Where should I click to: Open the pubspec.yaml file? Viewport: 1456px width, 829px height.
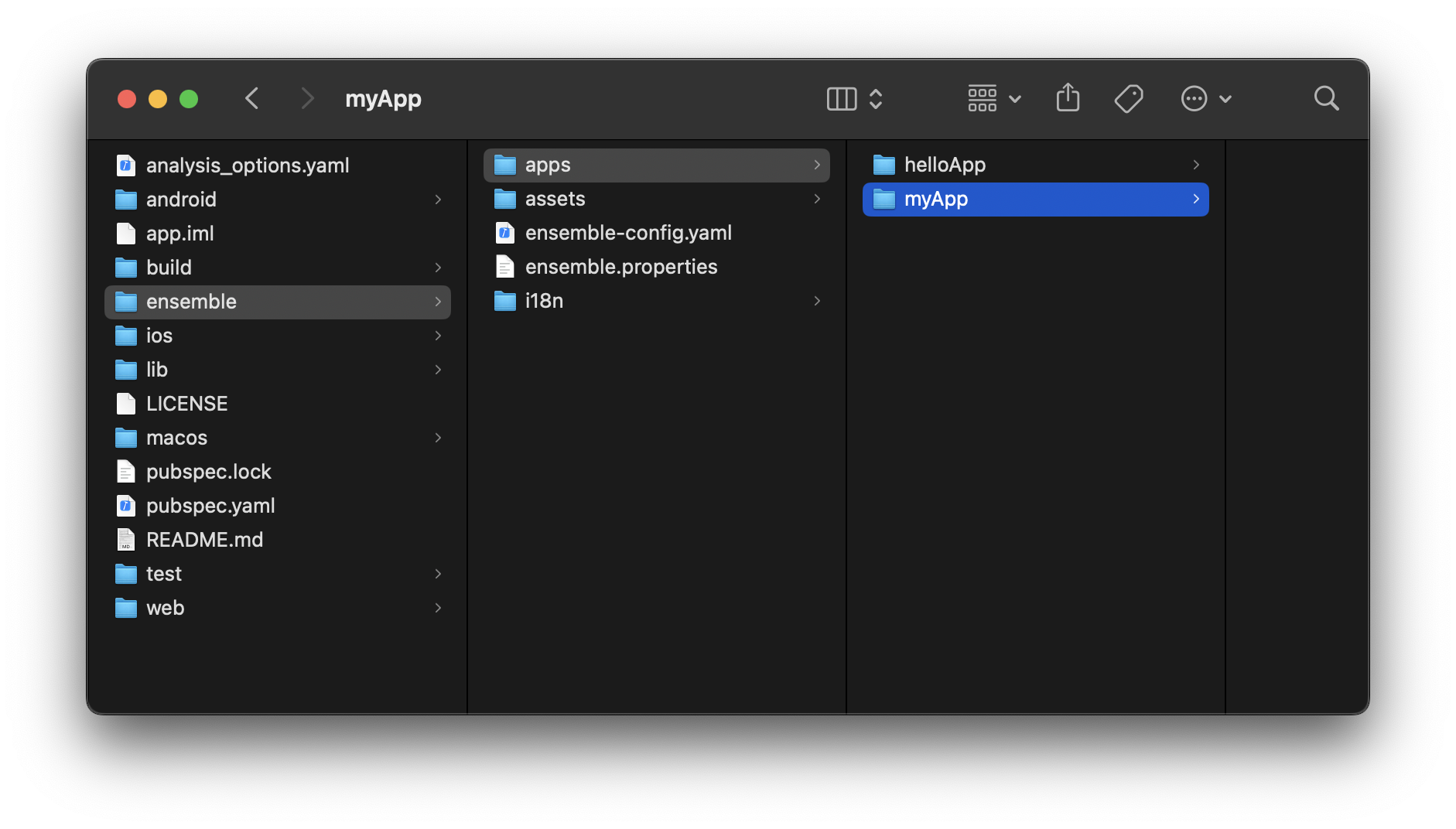coord(210,505)
